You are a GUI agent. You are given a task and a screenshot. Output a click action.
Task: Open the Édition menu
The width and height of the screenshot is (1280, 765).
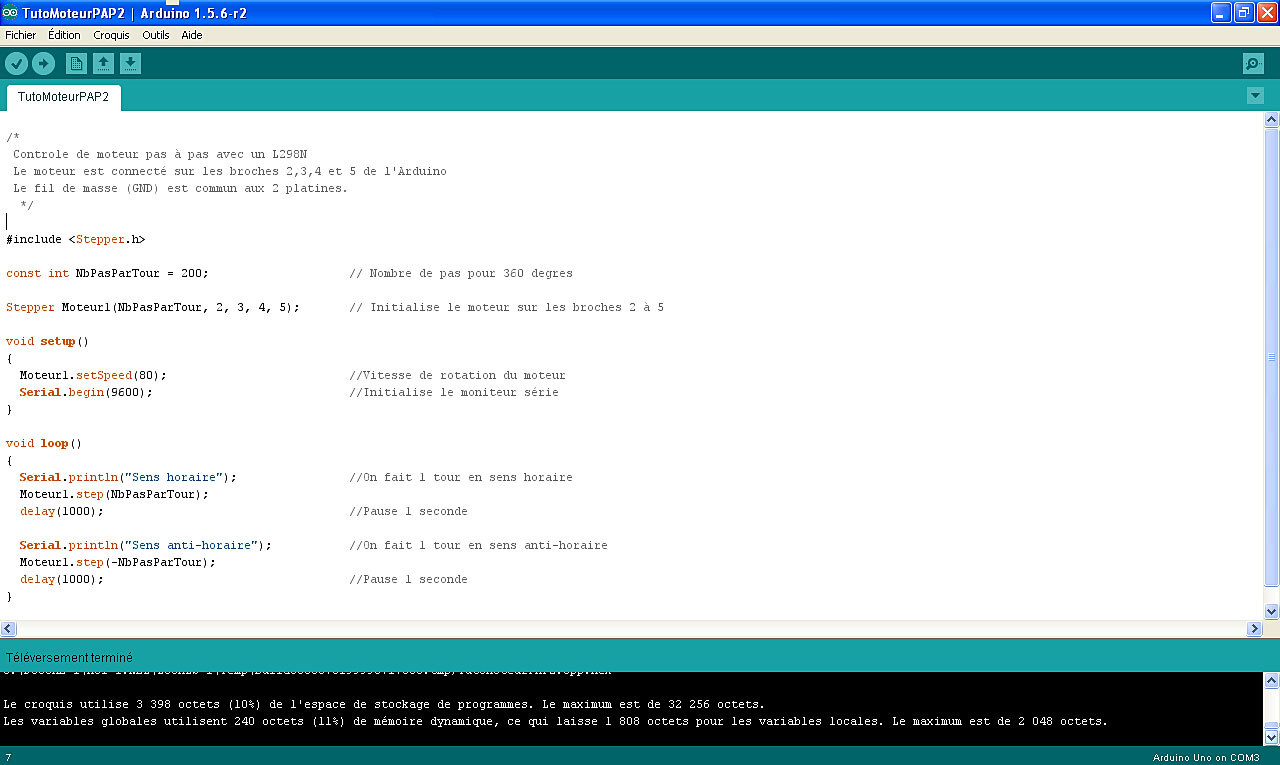point(63,35)
